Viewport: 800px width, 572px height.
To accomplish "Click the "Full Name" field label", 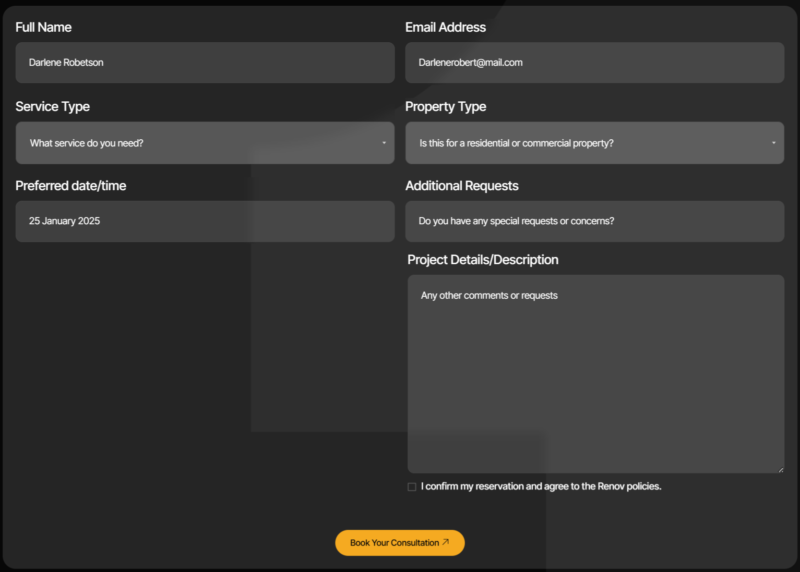I will 44,27.
